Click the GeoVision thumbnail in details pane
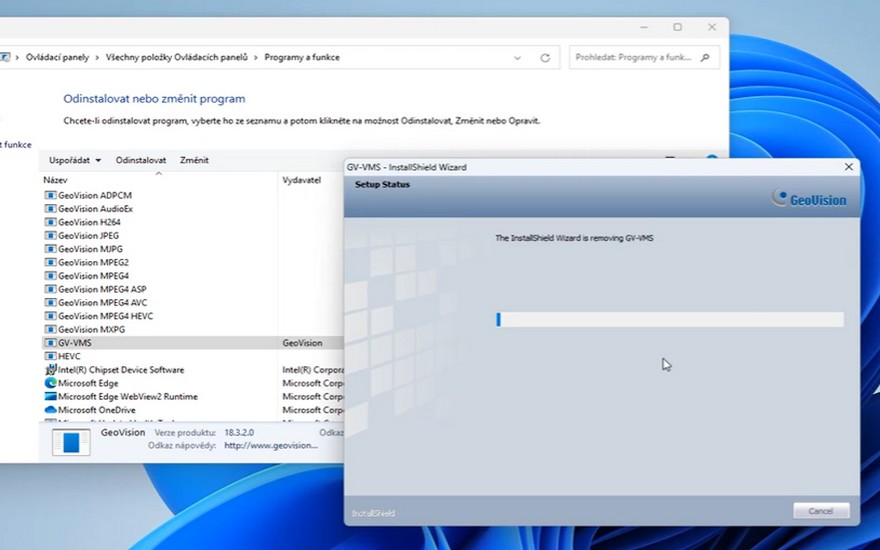This screenshot has height=550, width=880. [71, 442]
